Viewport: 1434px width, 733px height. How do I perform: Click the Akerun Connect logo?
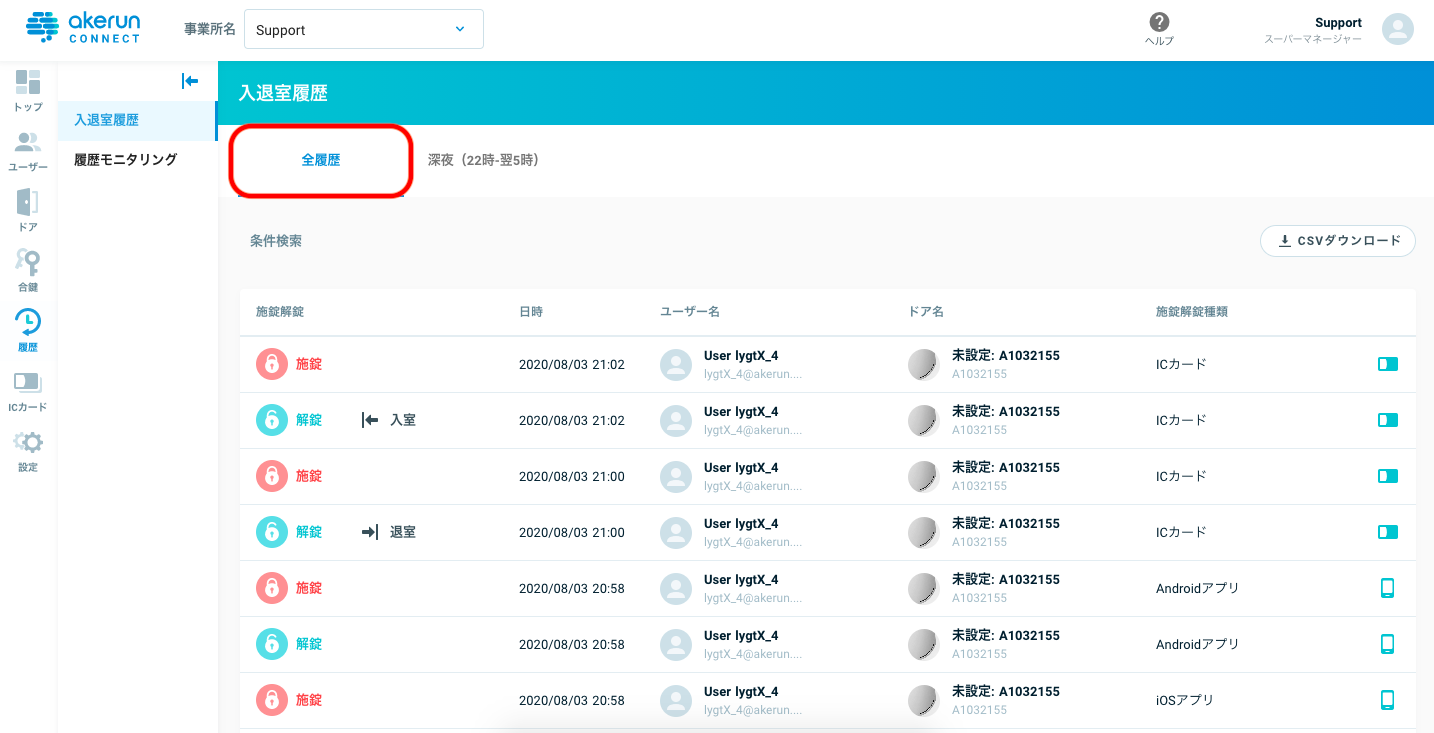(x=84, y=27)
